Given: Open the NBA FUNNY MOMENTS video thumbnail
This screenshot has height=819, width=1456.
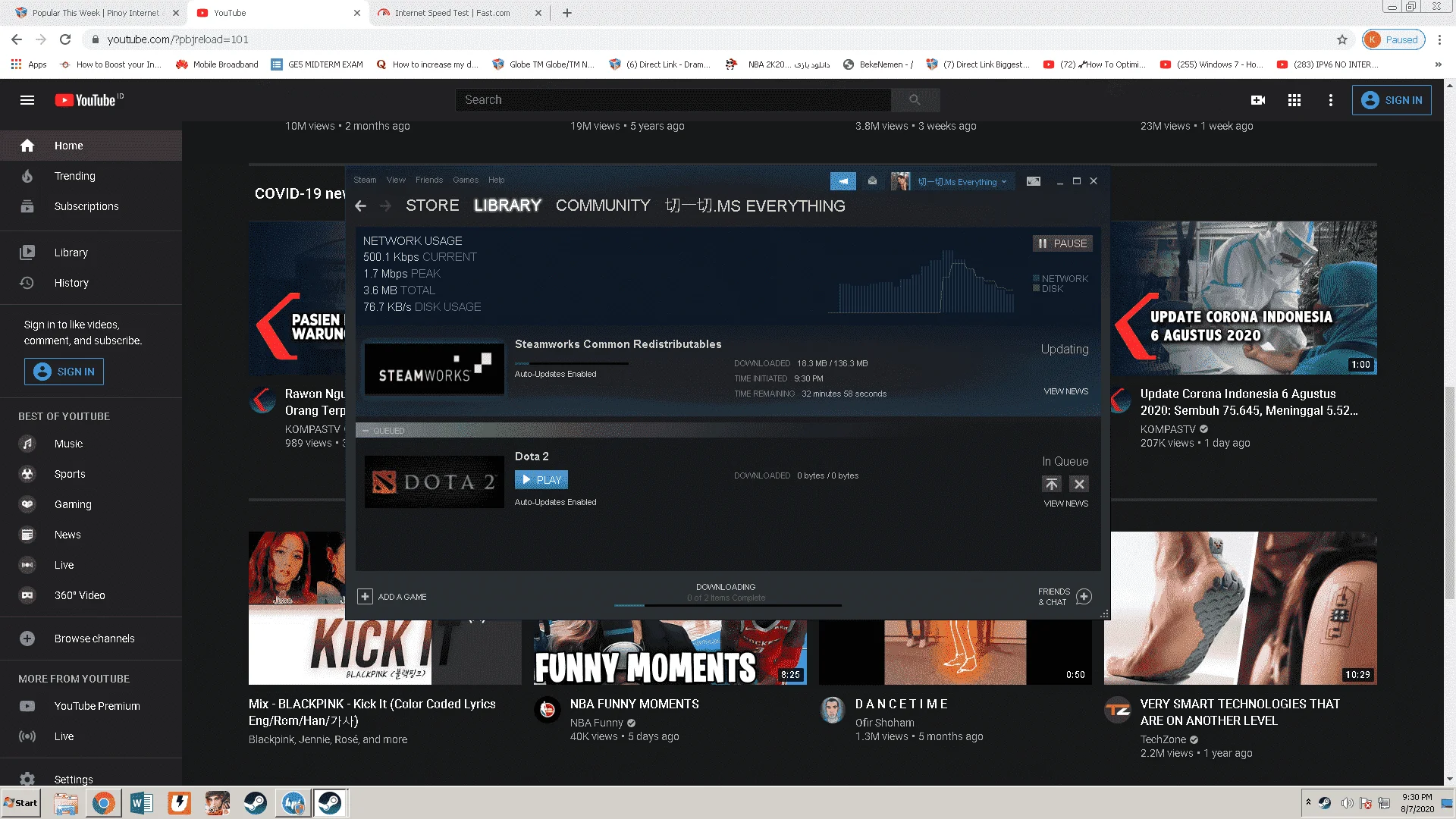Looking at the screenshot, I should pyautogui.click(x=670, y=652).
